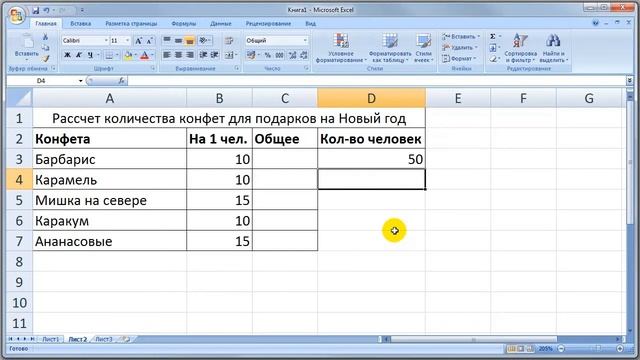Open the Лист1 sheet tab
Image resolution: width=640 pixels, height=360 pixels.
point(51,339)
